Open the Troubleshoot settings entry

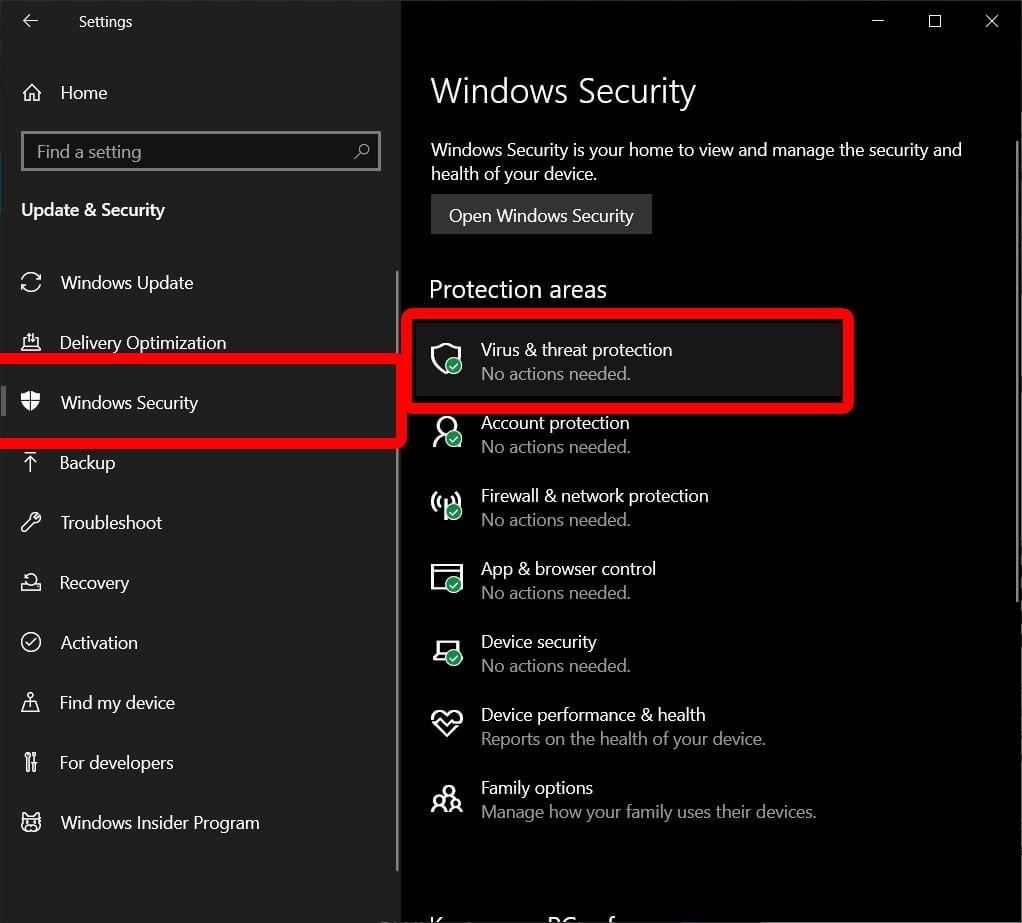tap(111, 523)
